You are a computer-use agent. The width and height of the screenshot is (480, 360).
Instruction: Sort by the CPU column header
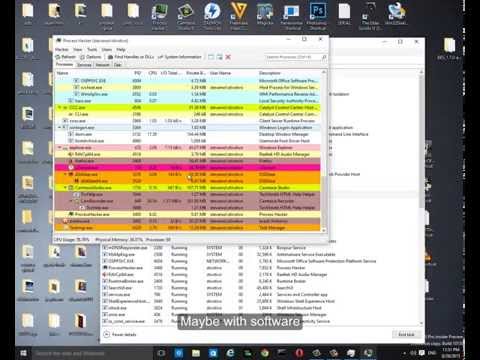click(x=152, y=73)
